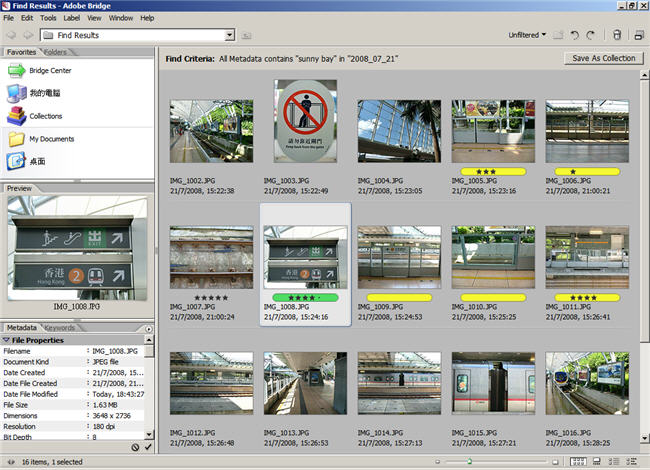Open Bridge Center in Favorites
The height and width of the screenshot is (470, 650).
click(x=50, y=70)
